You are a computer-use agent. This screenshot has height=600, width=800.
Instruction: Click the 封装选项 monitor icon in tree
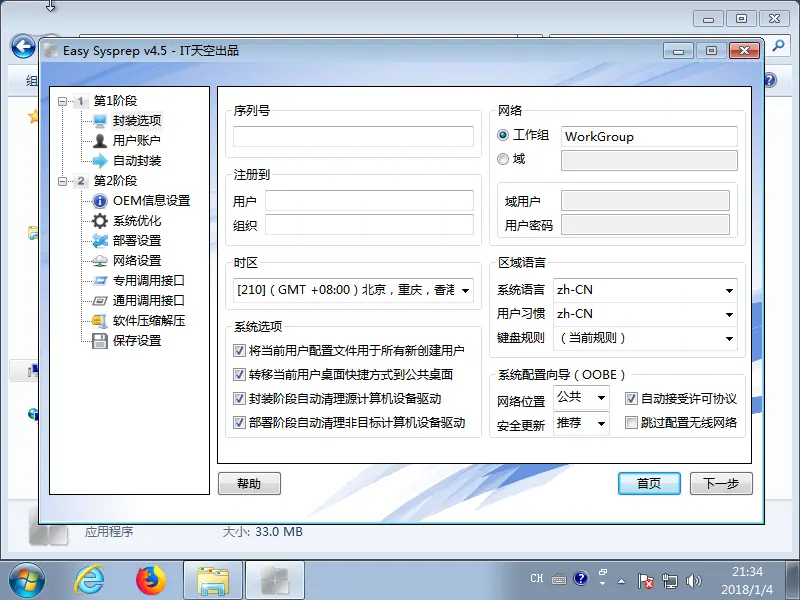[x=100, y=120]
